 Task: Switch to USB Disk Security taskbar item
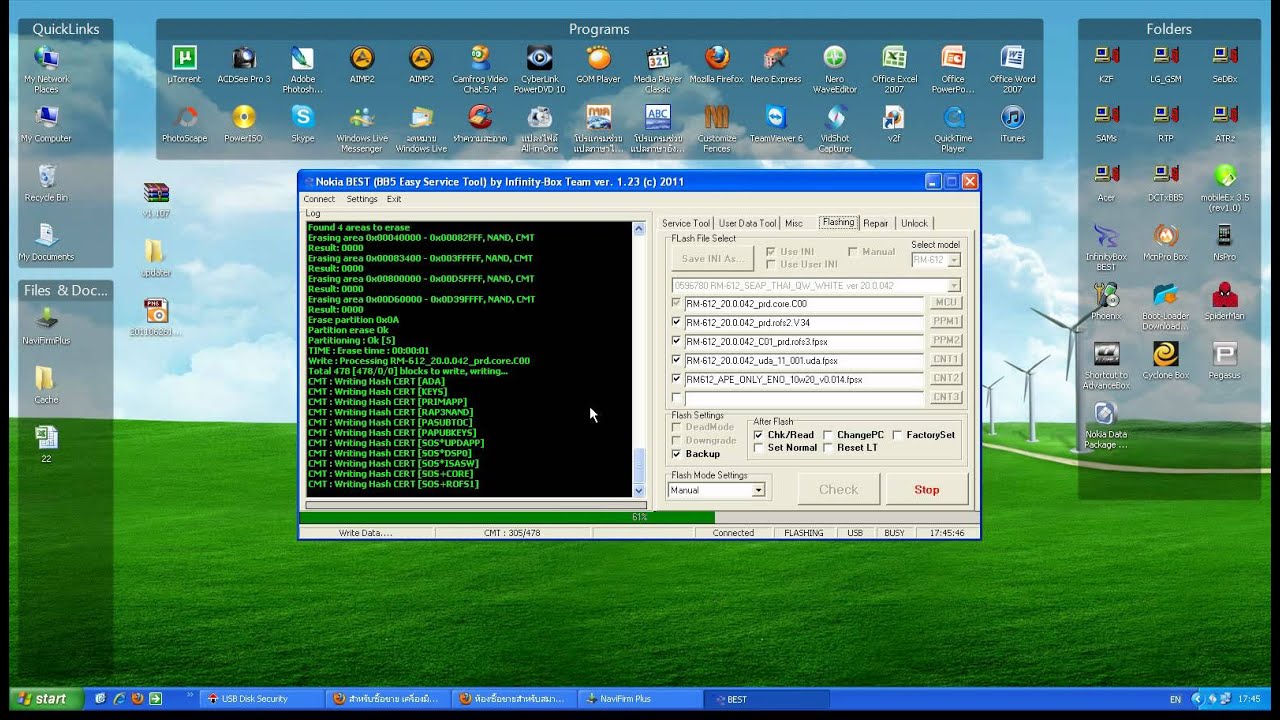point(264,699)
